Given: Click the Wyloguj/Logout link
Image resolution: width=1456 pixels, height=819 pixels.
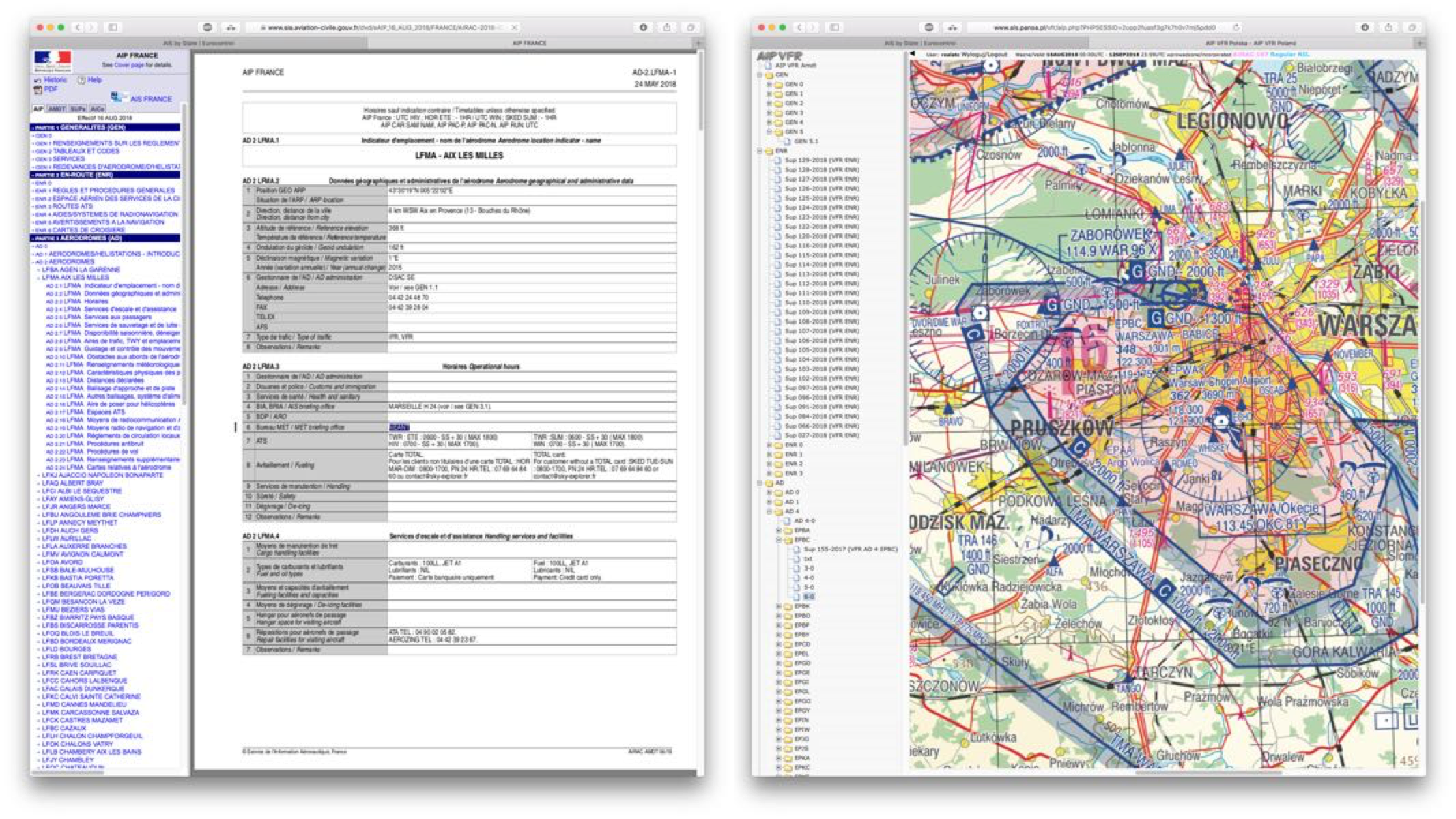Looking at the screenshot, I should pyautogui.click(x=983, y=54).
